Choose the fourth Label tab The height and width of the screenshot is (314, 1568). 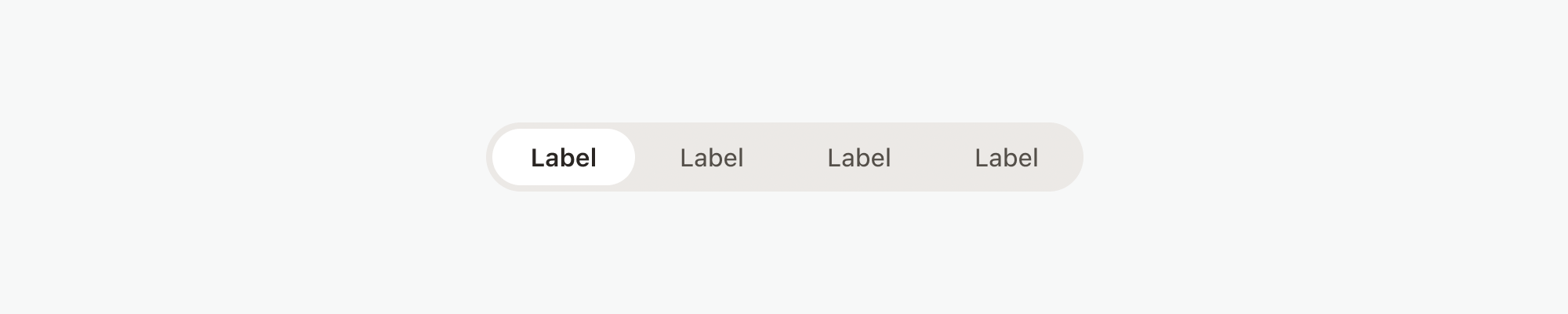click(1006, 157)
